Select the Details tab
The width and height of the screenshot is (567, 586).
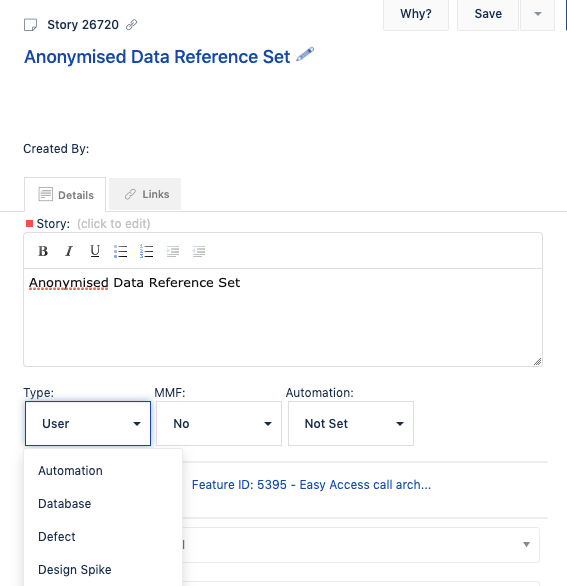65,195
